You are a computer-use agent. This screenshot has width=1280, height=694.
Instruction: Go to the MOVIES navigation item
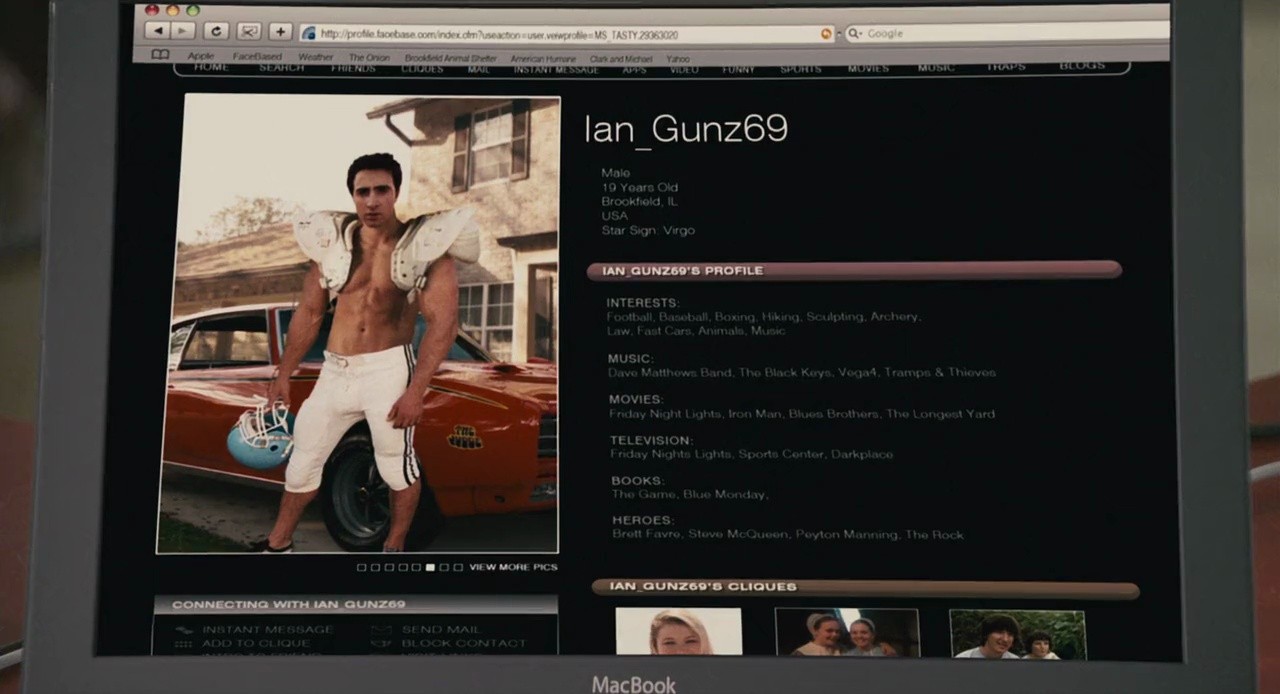tap(868, 68)
